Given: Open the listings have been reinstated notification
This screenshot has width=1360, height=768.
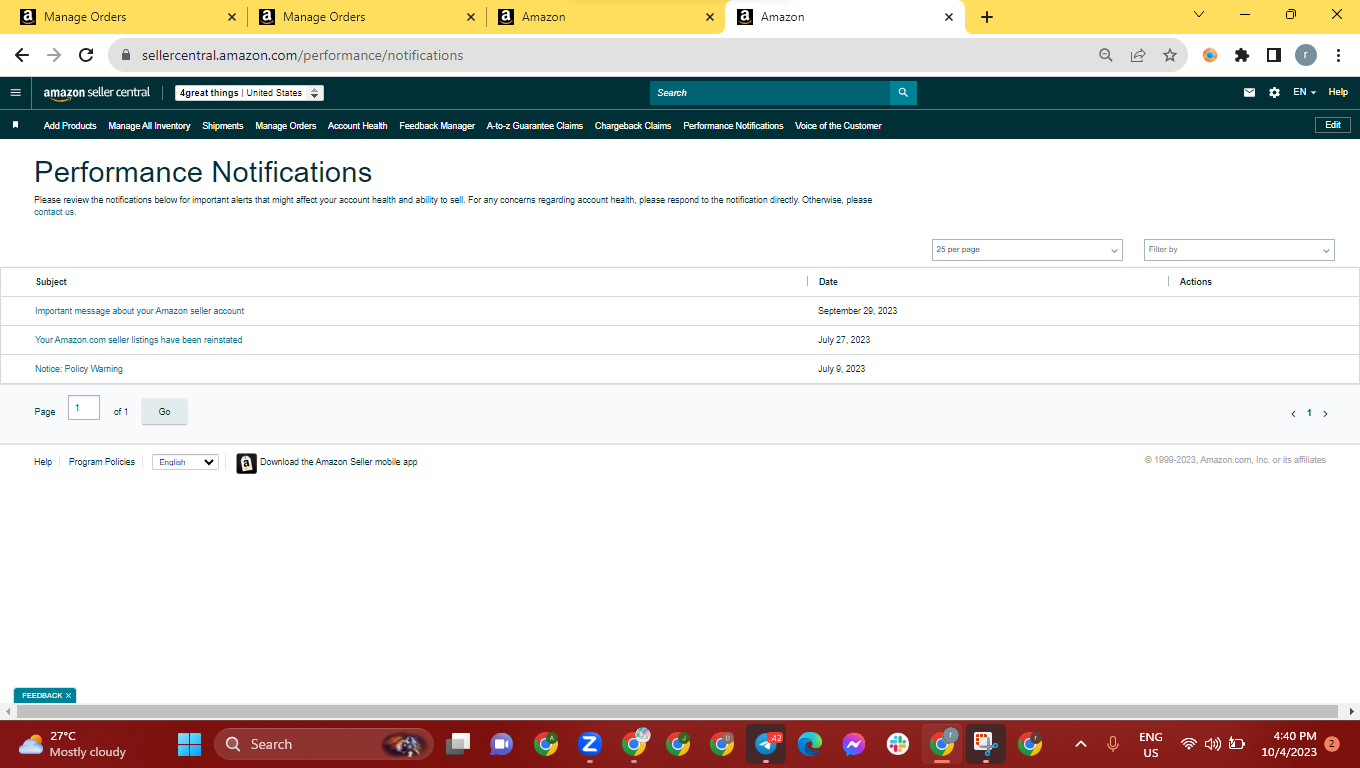Looking at the screenshot, I should click(x=138, y=340).
